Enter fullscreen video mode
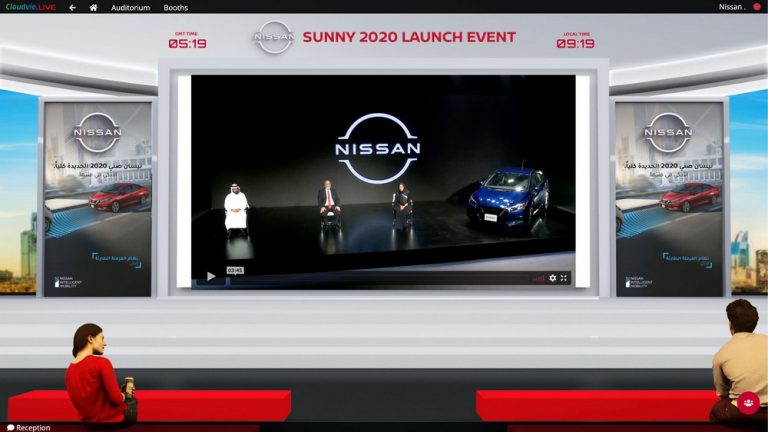 564,278
